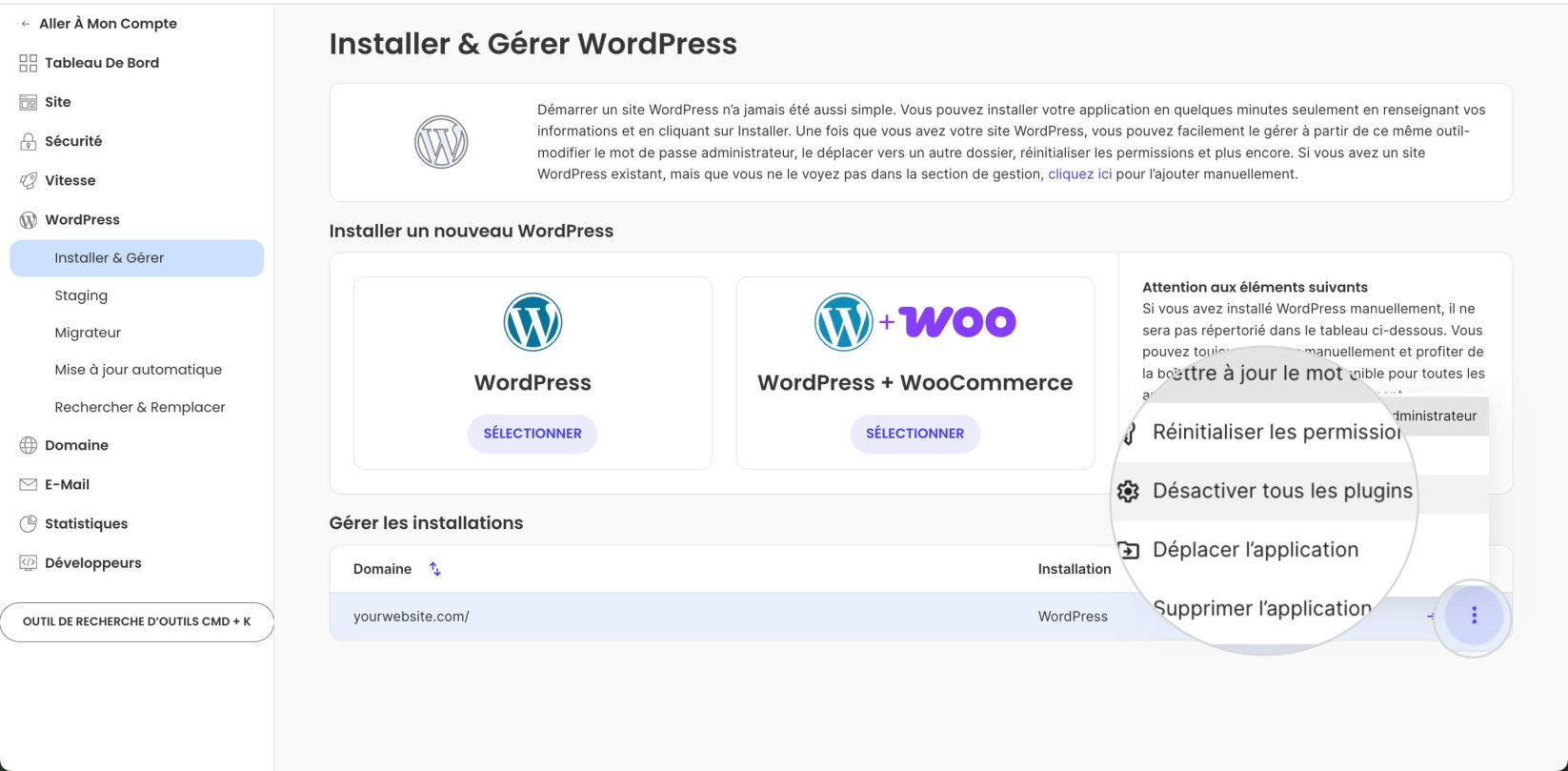The image size is (1568, 771).
Task: Click the Sécurité padlock icon
Action: point(29,141)
